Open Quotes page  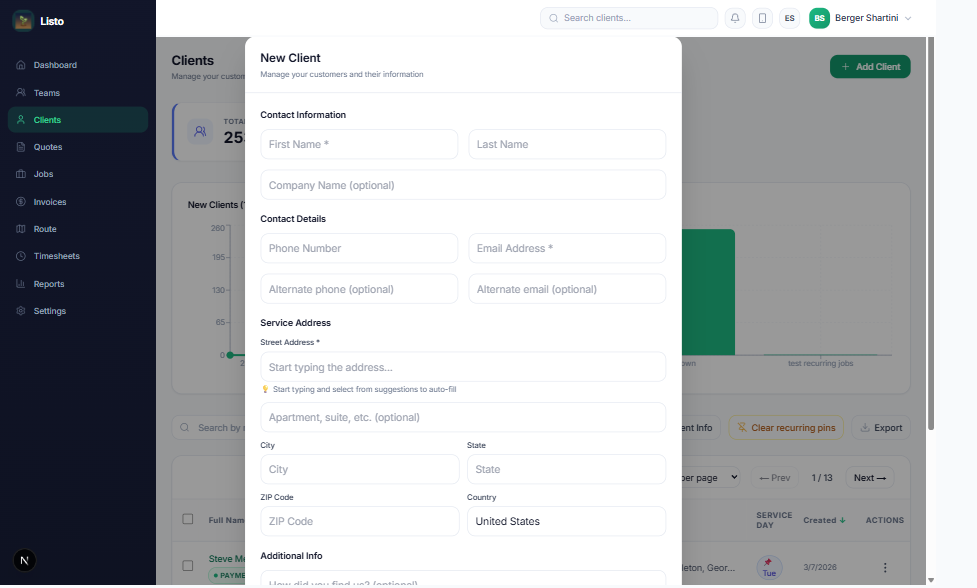[78, 147]
